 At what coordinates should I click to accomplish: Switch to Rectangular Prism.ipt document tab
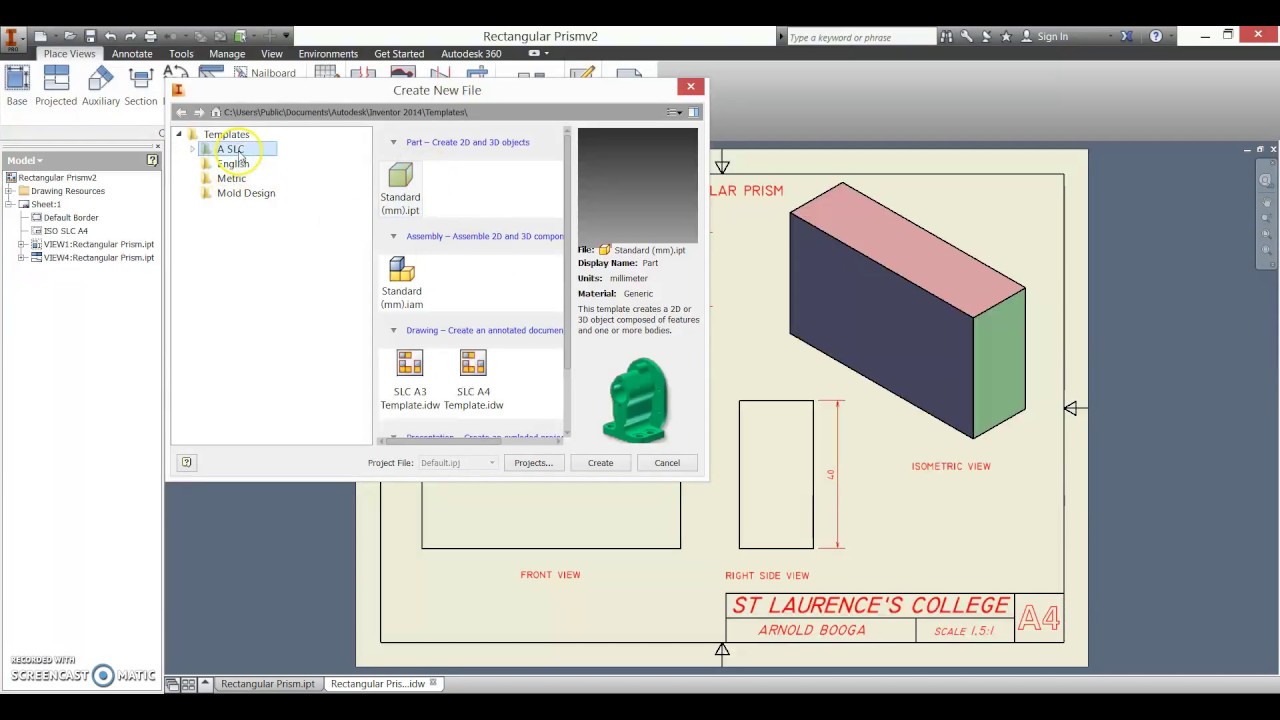point(267,684)
